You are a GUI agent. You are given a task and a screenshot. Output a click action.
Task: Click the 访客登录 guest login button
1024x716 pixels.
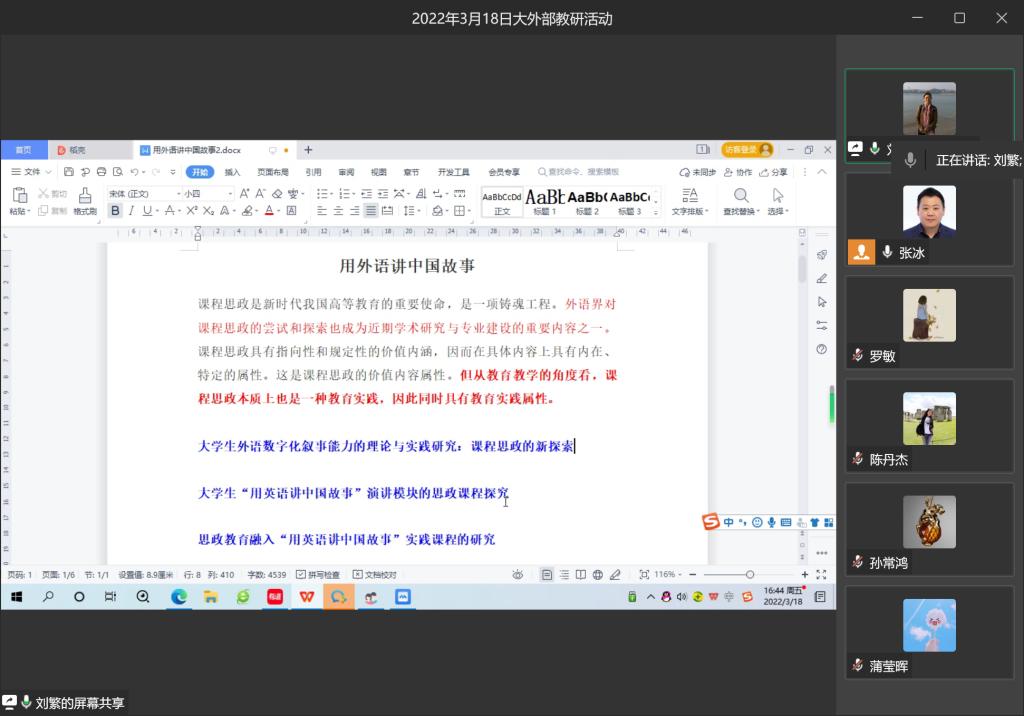747,150
